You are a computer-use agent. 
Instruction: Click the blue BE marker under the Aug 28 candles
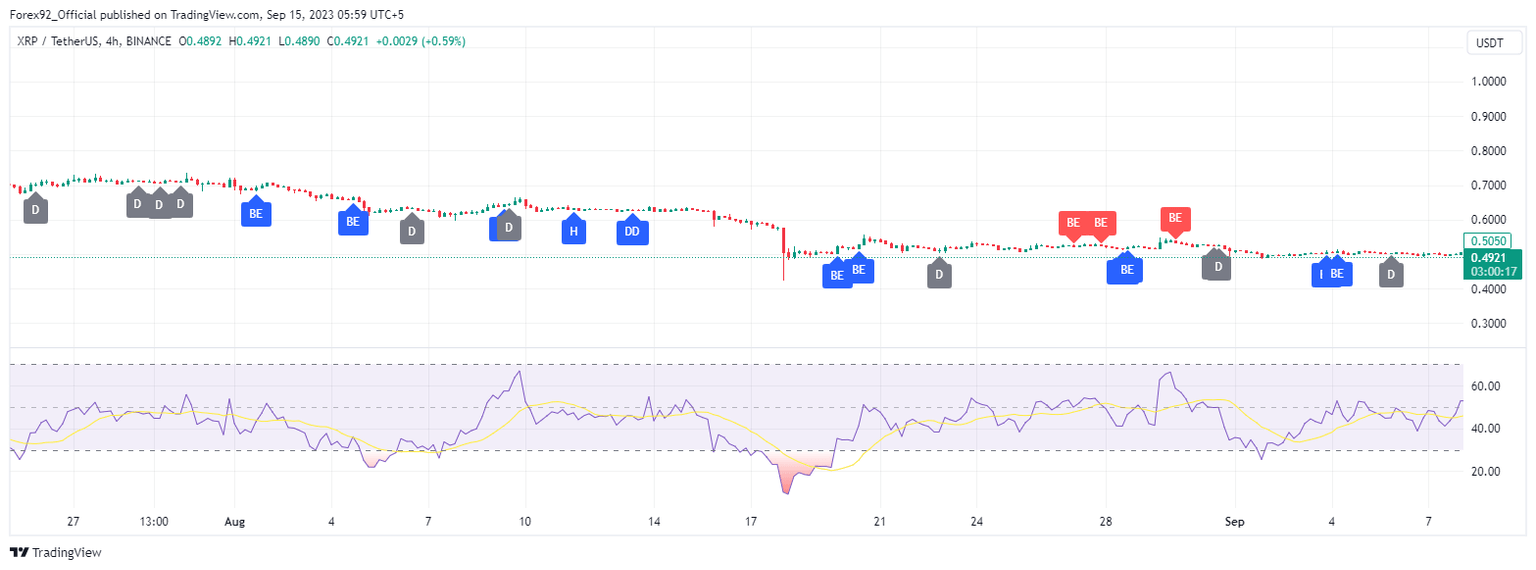point(1126,268)
